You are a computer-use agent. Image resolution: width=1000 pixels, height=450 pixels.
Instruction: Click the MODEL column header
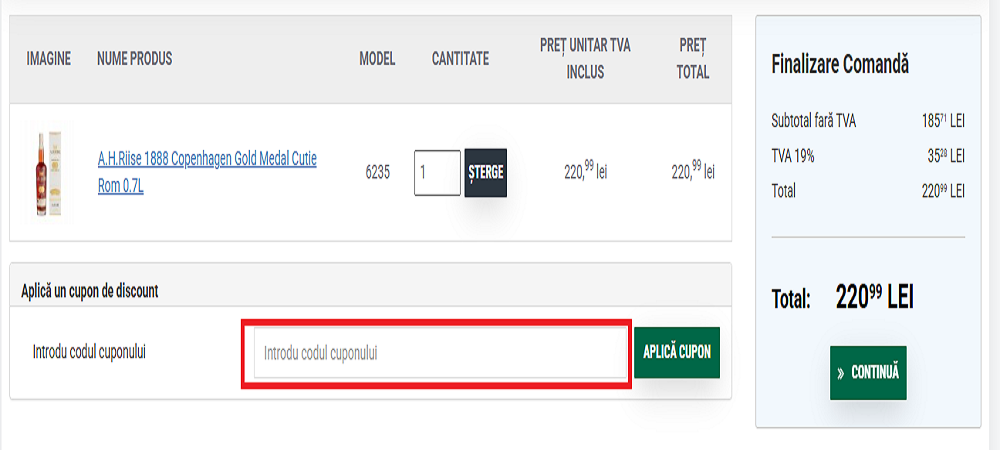click(x=377, y=59)
